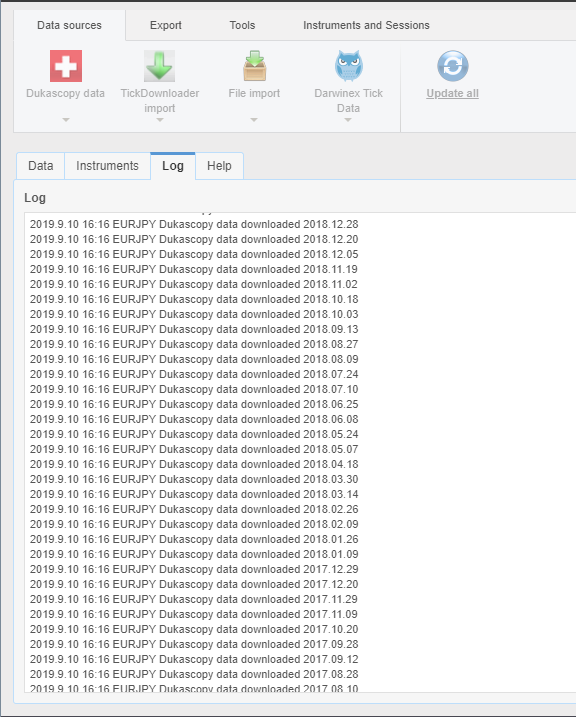Open the Instruments and Sessions tab
The width and height of the screenshot is (576, 717).
pyautogui.click(x=366, y=25)
